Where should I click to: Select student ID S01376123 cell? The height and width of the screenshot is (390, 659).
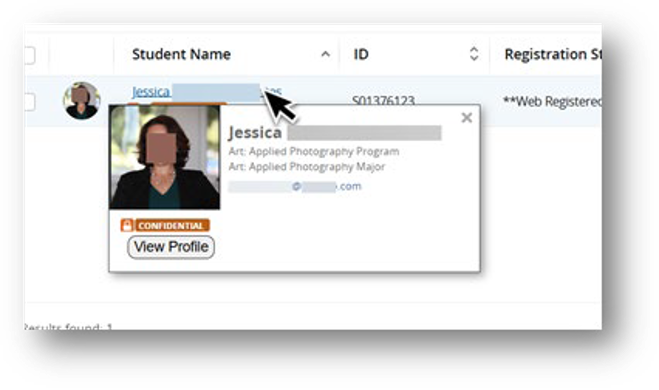383,101
